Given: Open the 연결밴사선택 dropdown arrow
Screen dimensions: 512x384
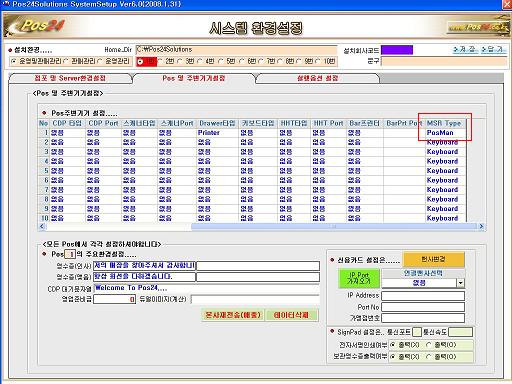Looking at the screenshot, I should [460, 283].
